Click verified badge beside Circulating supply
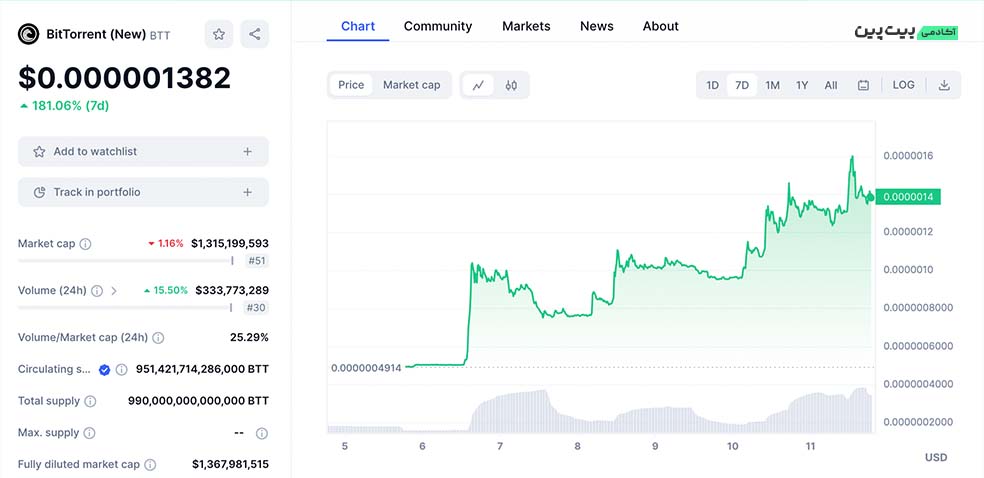The width and height of the screenshot is (984, 478). 104,369
